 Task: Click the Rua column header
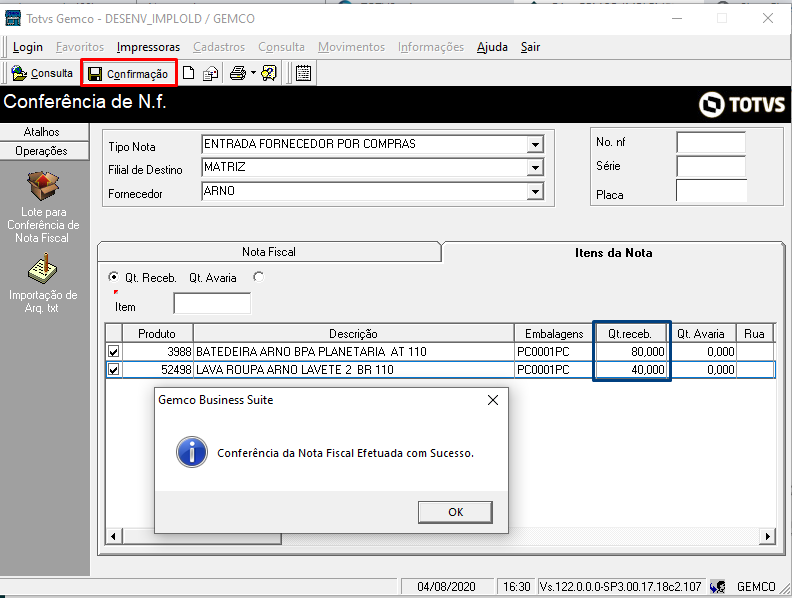[x=755, y=334]
